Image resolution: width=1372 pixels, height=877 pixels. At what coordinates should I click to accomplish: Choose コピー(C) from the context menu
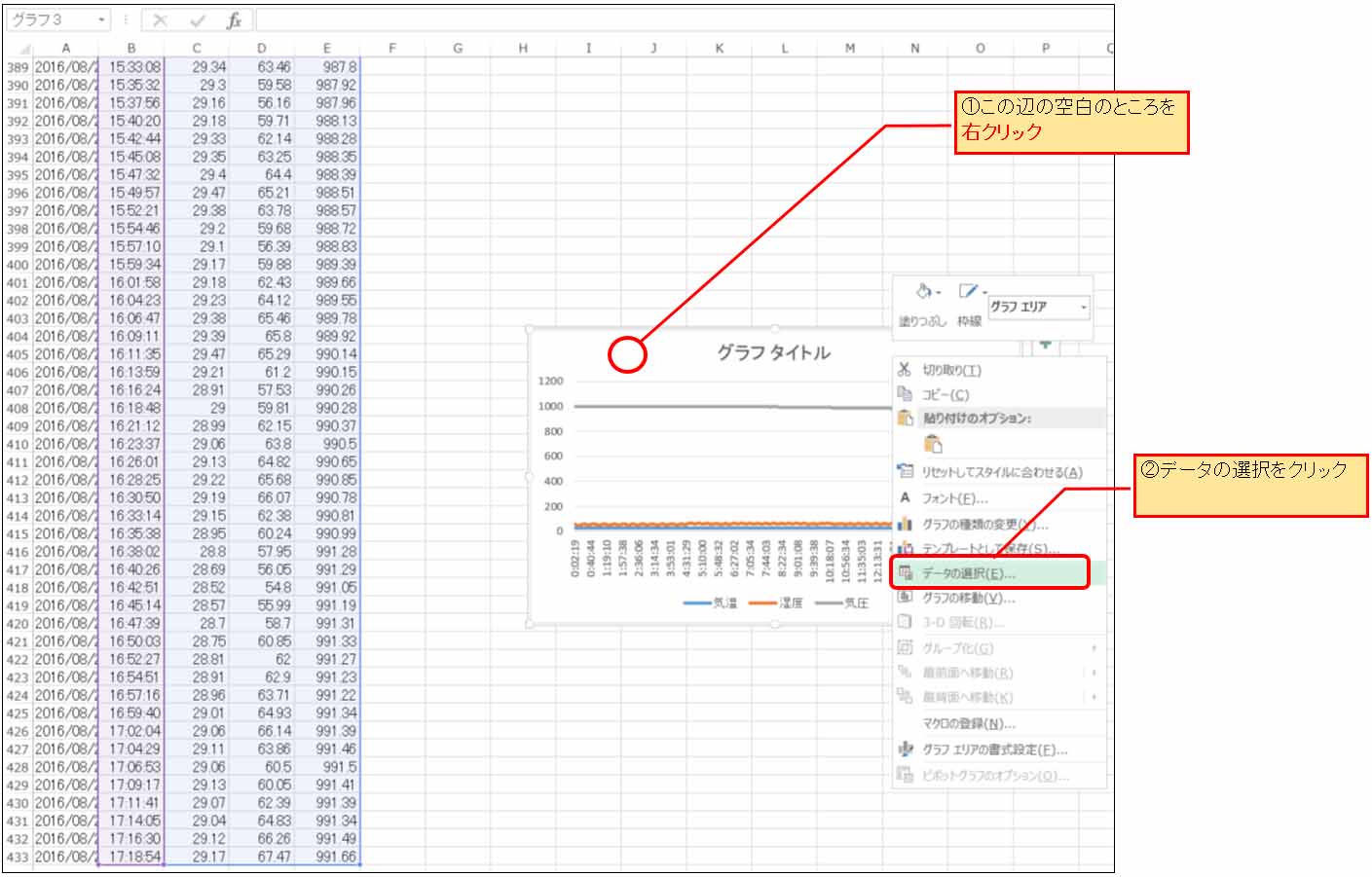click(946, 394)
